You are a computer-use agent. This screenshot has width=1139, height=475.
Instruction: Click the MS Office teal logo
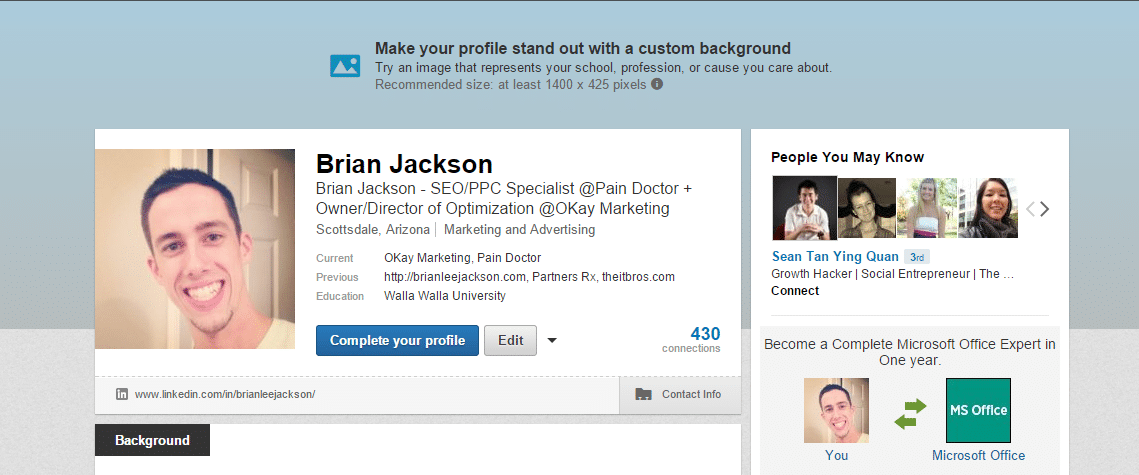tap(978, 410)
